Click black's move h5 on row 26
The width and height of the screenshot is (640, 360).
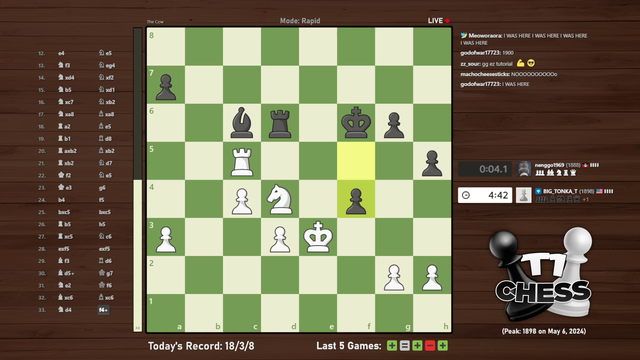[x=102, y=224]
